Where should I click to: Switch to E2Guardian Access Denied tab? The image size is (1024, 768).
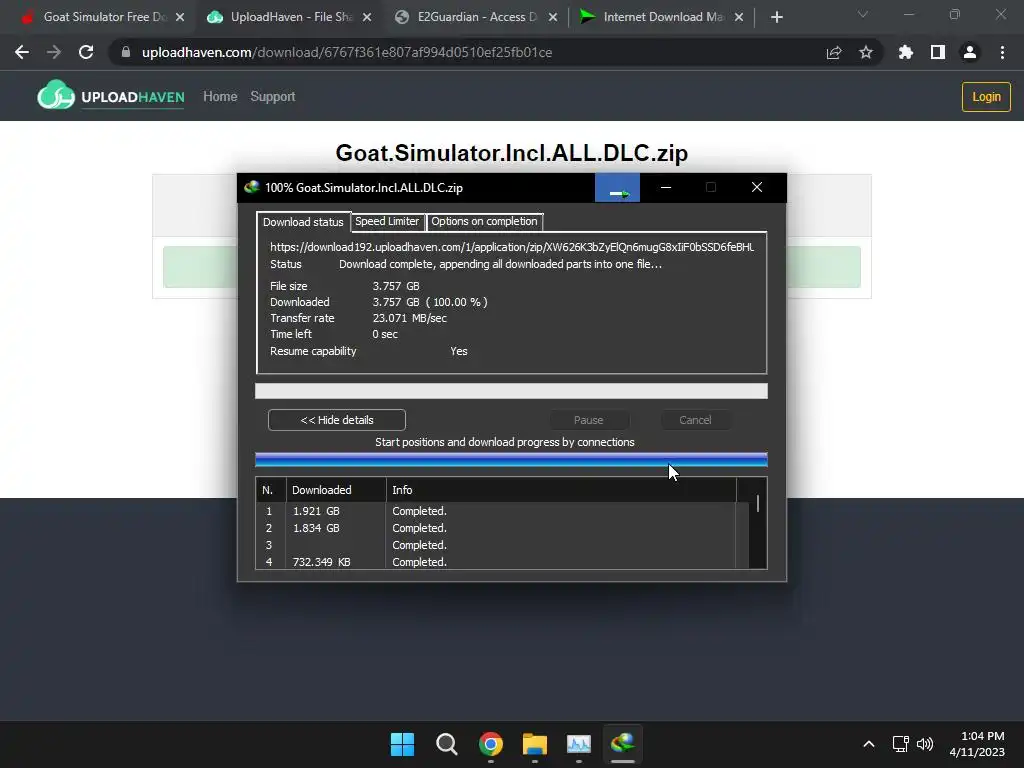tap(475, 17)
